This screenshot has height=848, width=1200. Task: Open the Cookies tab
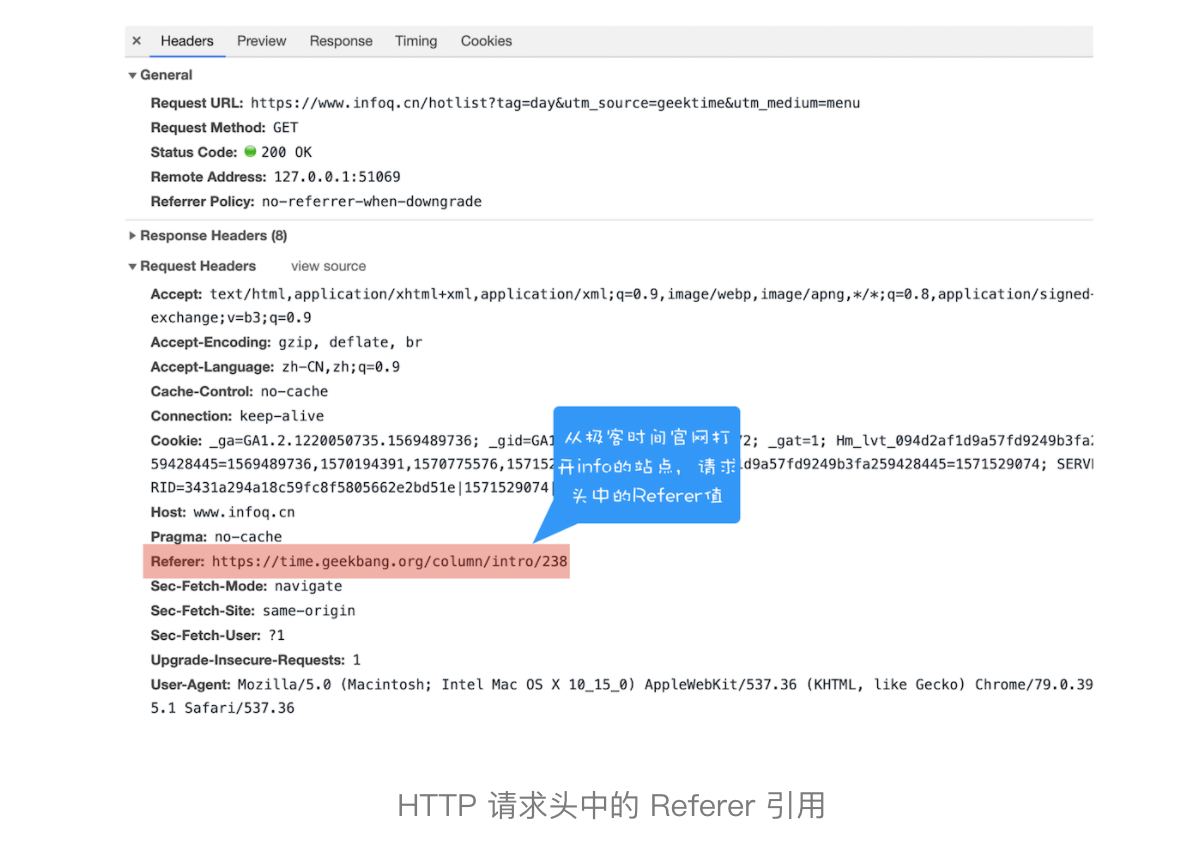(486, 41)
